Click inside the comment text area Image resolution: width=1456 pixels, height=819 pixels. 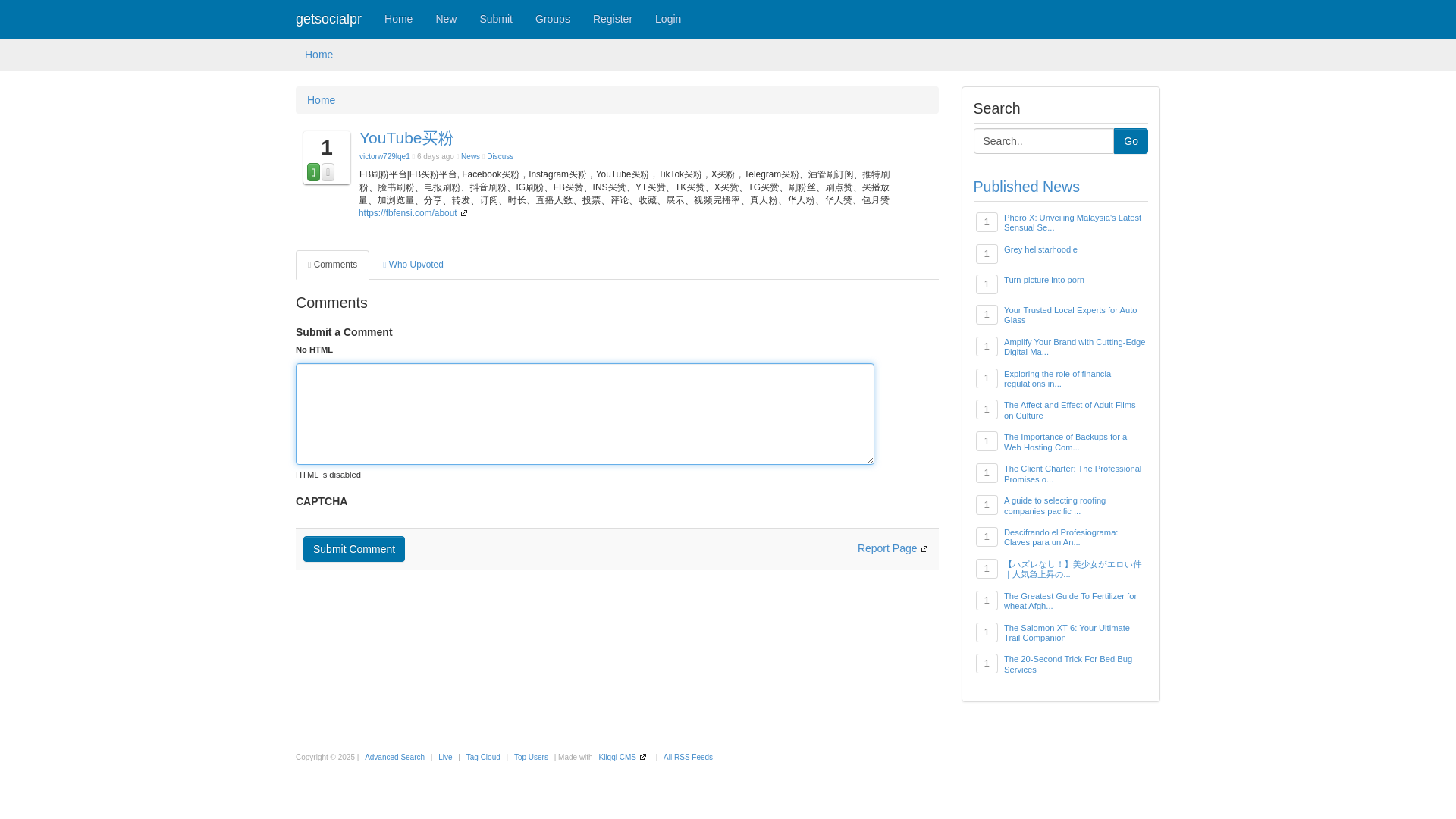[585, 414]
